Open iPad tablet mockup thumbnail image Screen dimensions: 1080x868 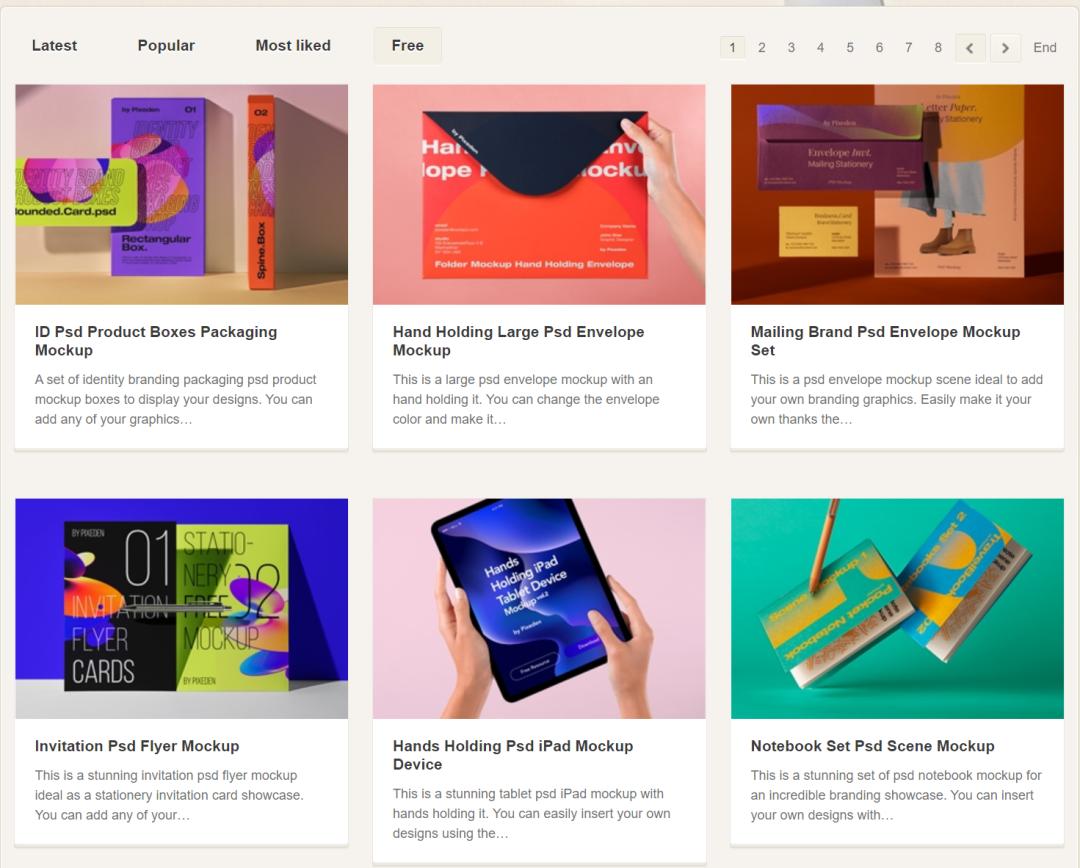pyautogui.click(x=539, y=608)
